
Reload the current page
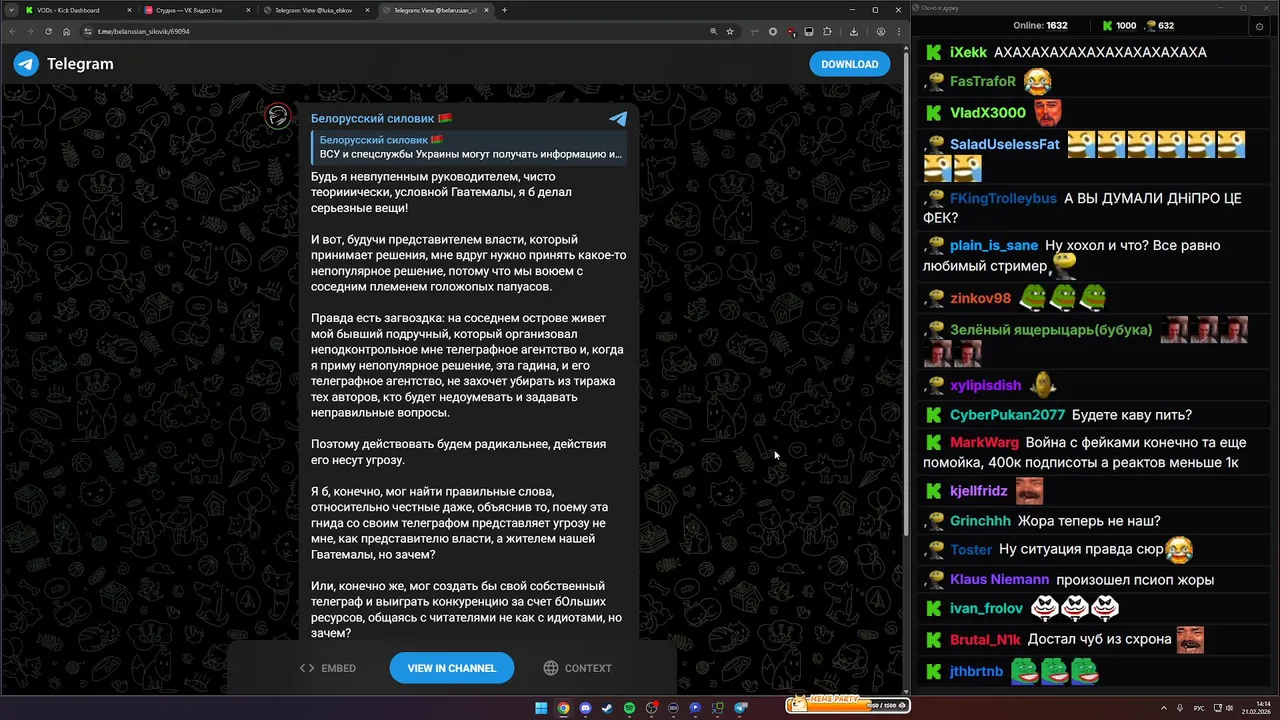click(48, 31)
